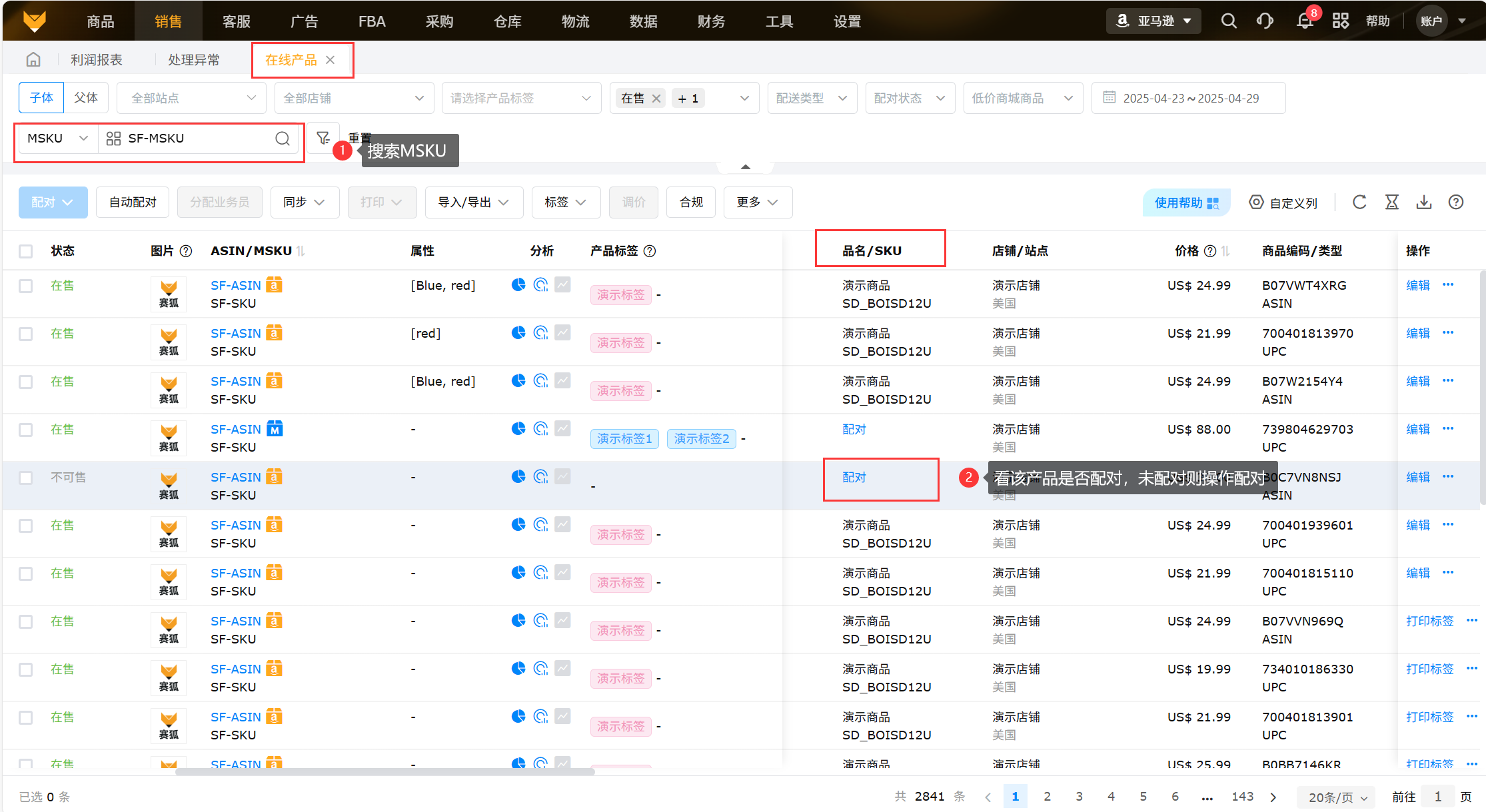Open the customer service headset icon
This screenshot has height=812, width=1486.
click(x=1265, y=21)
